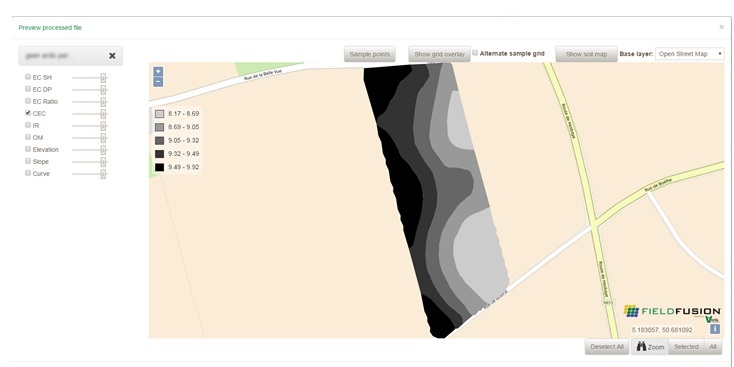Viewport: 734px width, 367px height.
Task: Click the Show soil map button
Action: 586,54
